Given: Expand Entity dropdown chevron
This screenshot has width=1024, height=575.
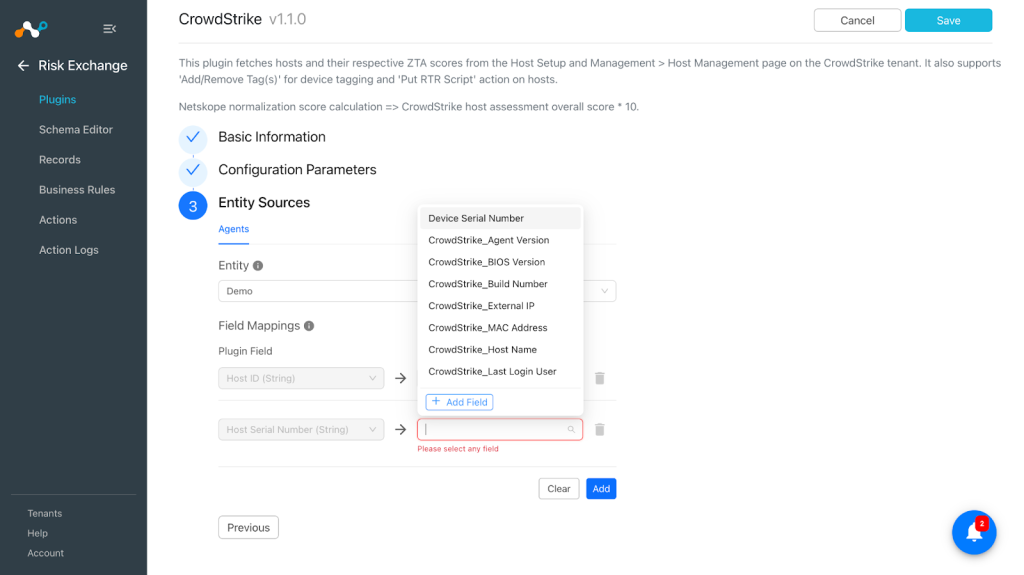Looking at the screenshot, I should 604,291.
